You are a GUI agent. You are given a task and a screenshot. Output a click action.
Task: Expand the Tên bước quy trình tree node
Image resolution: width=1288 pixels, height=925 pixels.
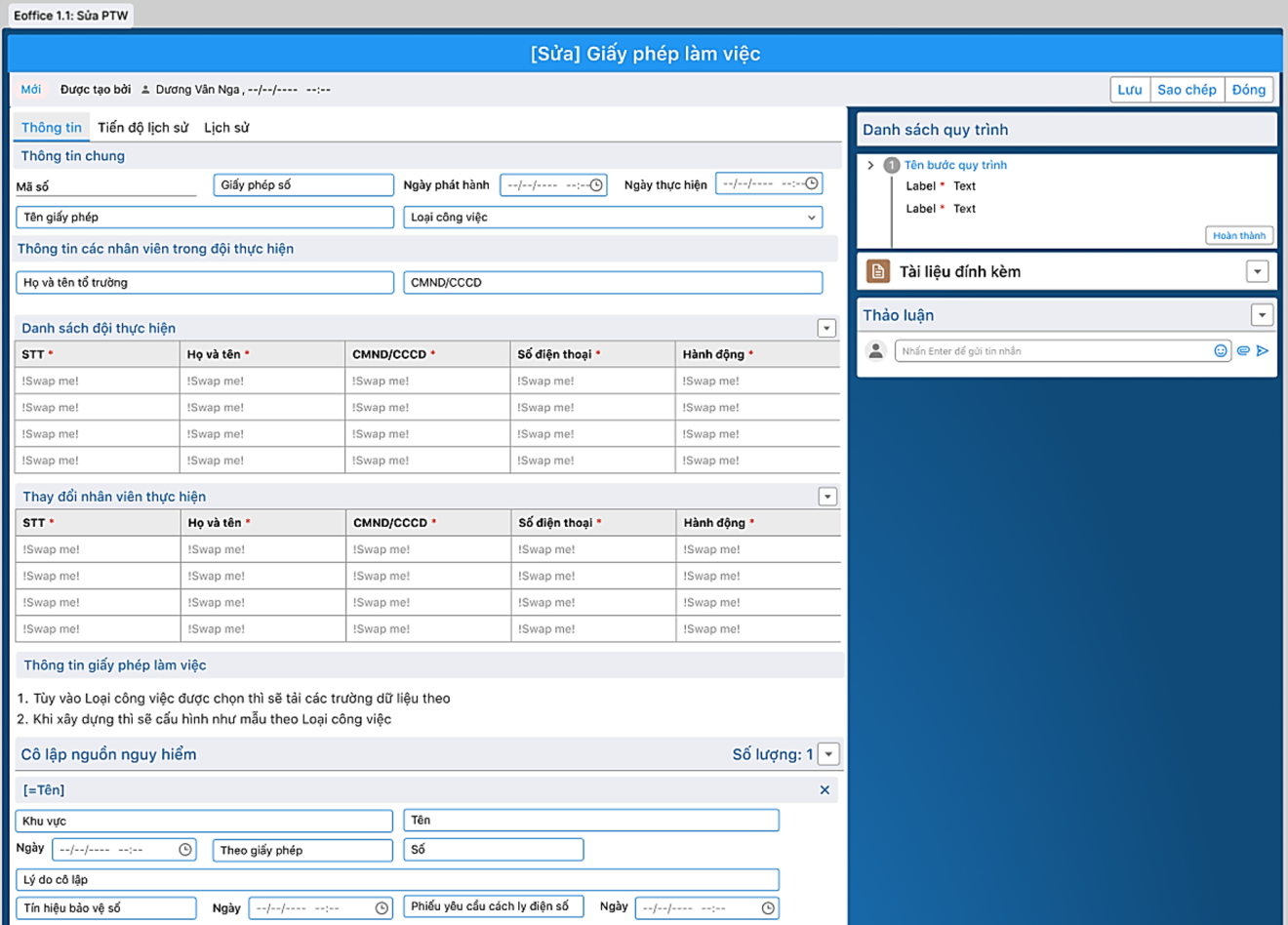point(871,166)
